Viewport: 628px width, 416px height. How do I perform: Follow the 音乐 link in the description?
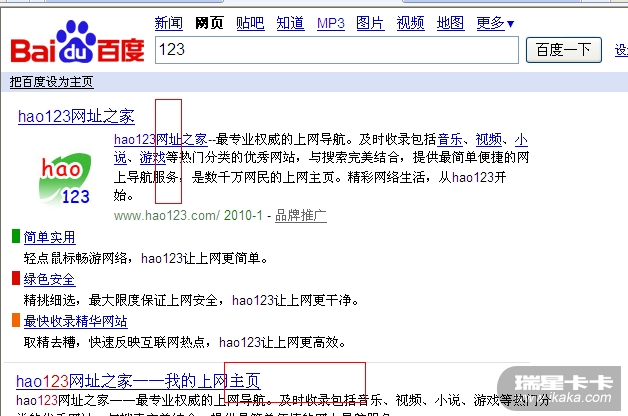click(x=450, y=139)
